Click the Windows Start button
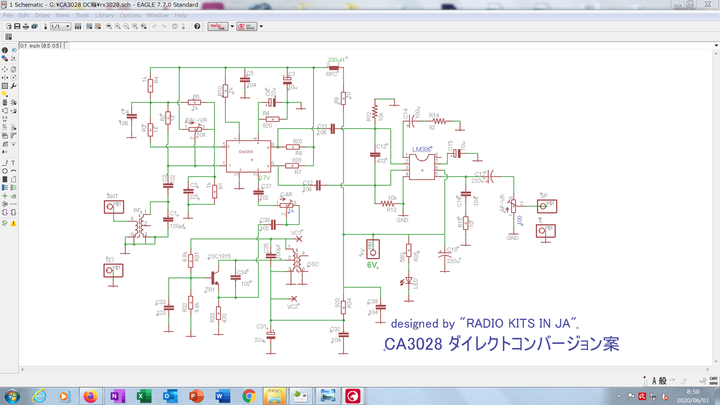Viewport: 720px width, 405px height. (12, 397)
